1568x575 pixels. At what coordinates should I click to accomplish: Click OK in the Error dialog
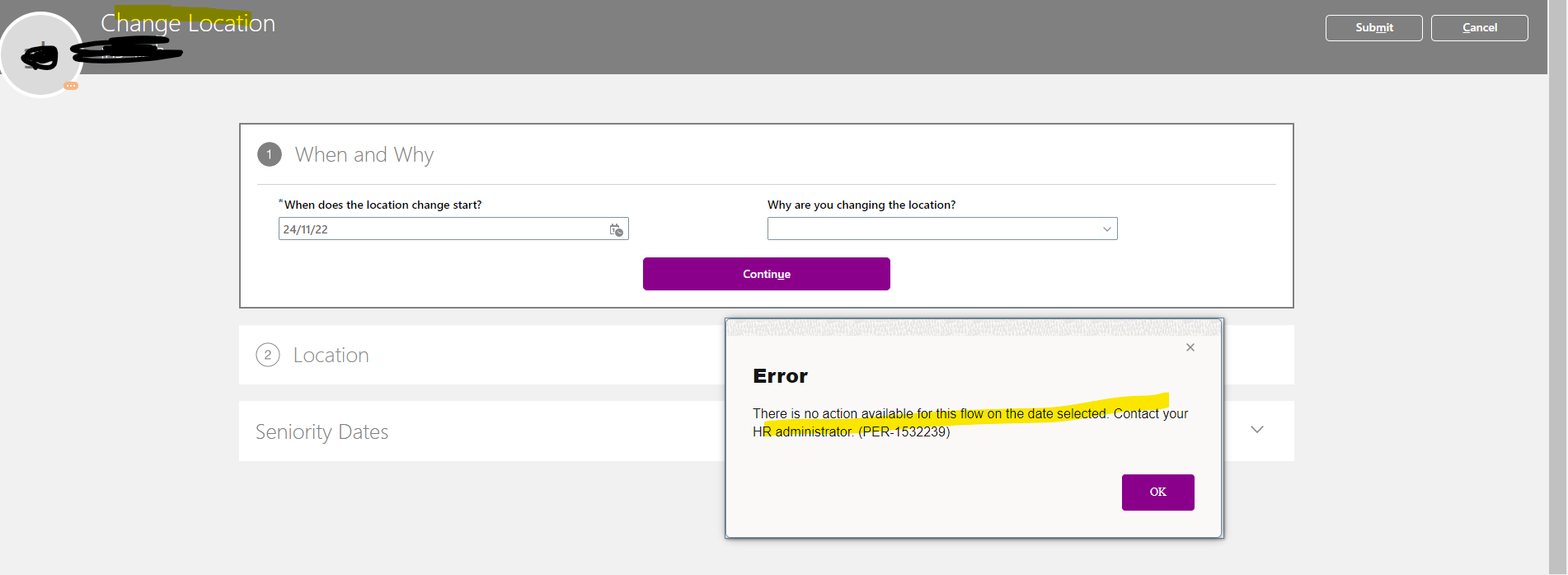[x=1157, y=492]
